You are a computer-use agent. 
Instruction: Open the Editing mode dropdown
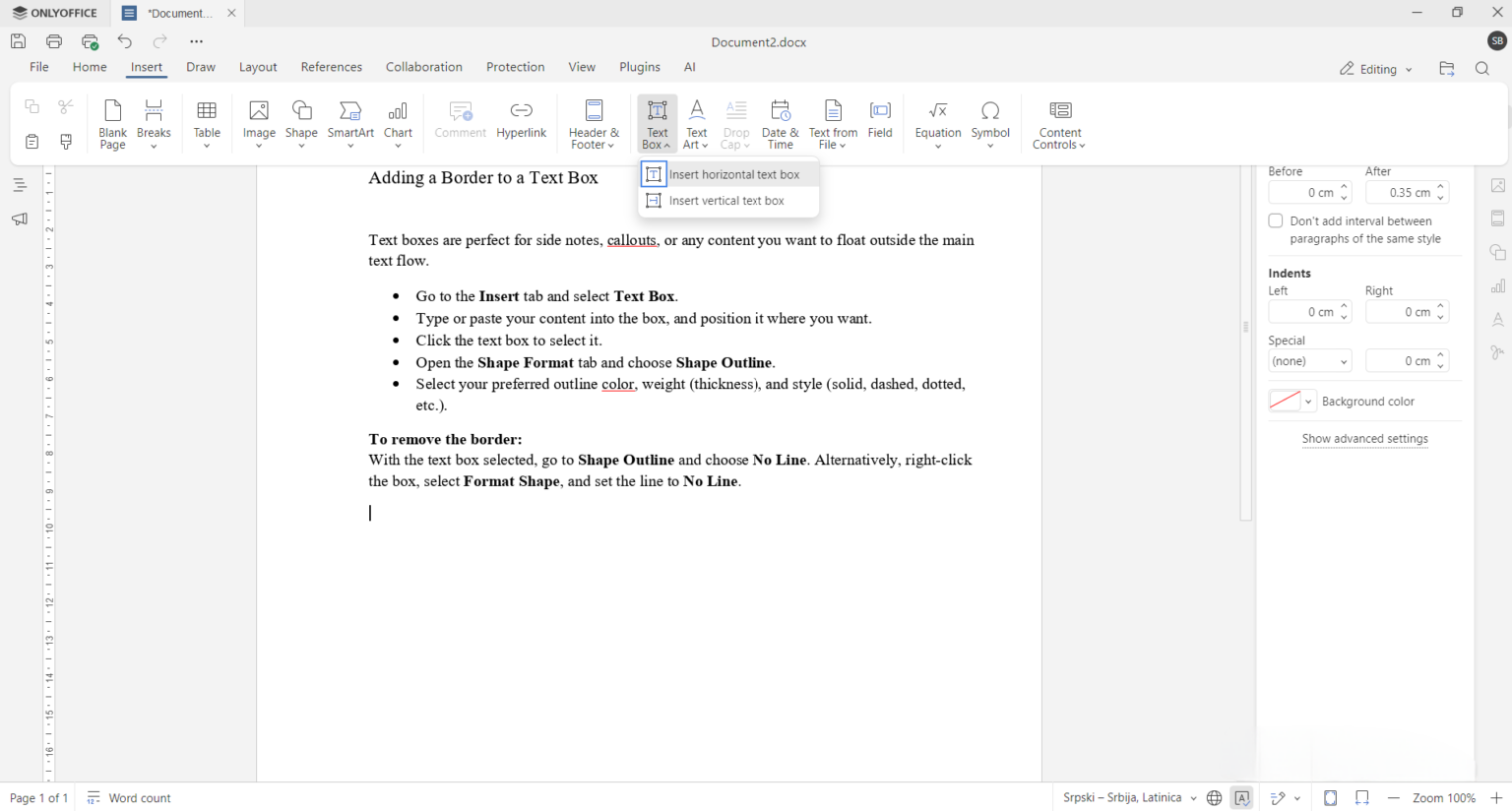[x=1375, y=69]
